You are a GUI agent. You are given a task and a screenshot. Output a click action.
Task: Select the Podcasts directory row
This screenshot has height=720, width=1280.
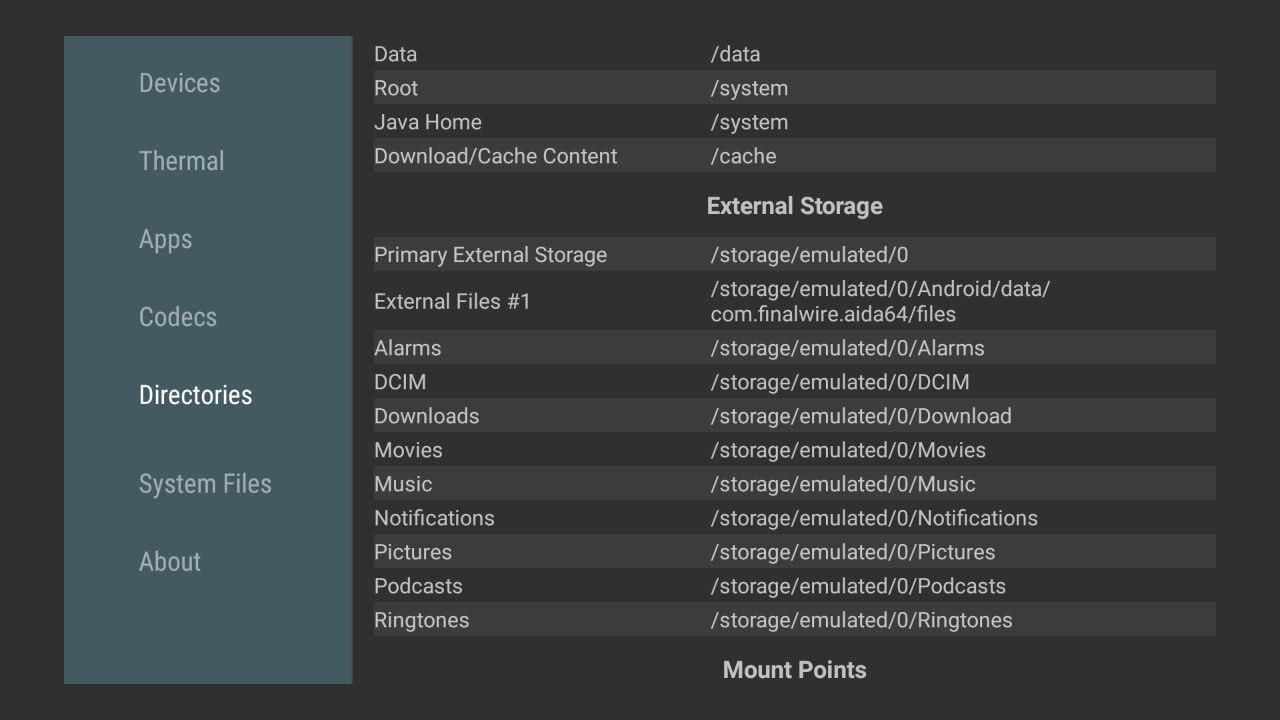pos(794,586)
